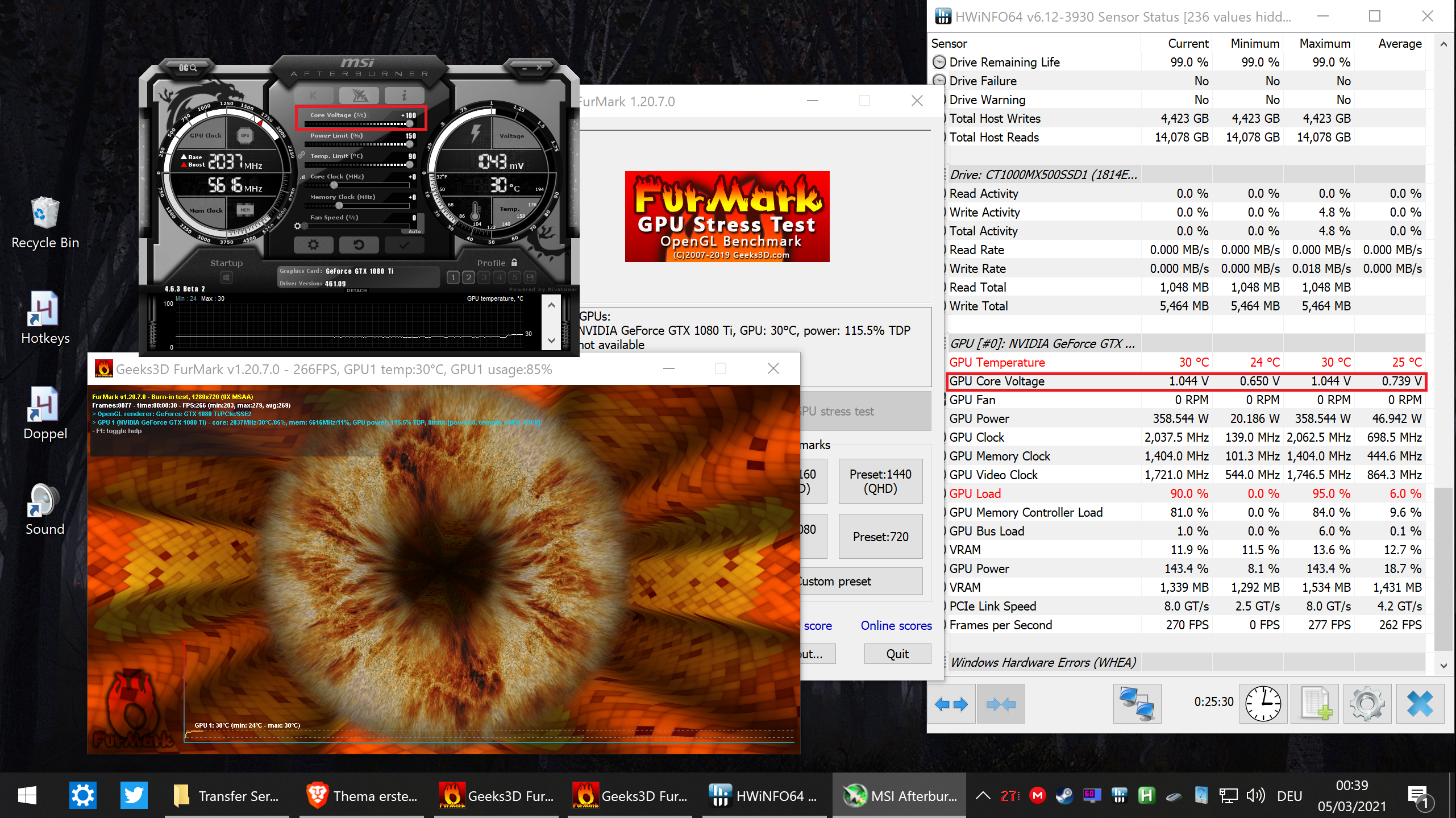
Task: Toggle Afterburner Startup Windows button
Action: pyautogui.click(x=226, y=277)
